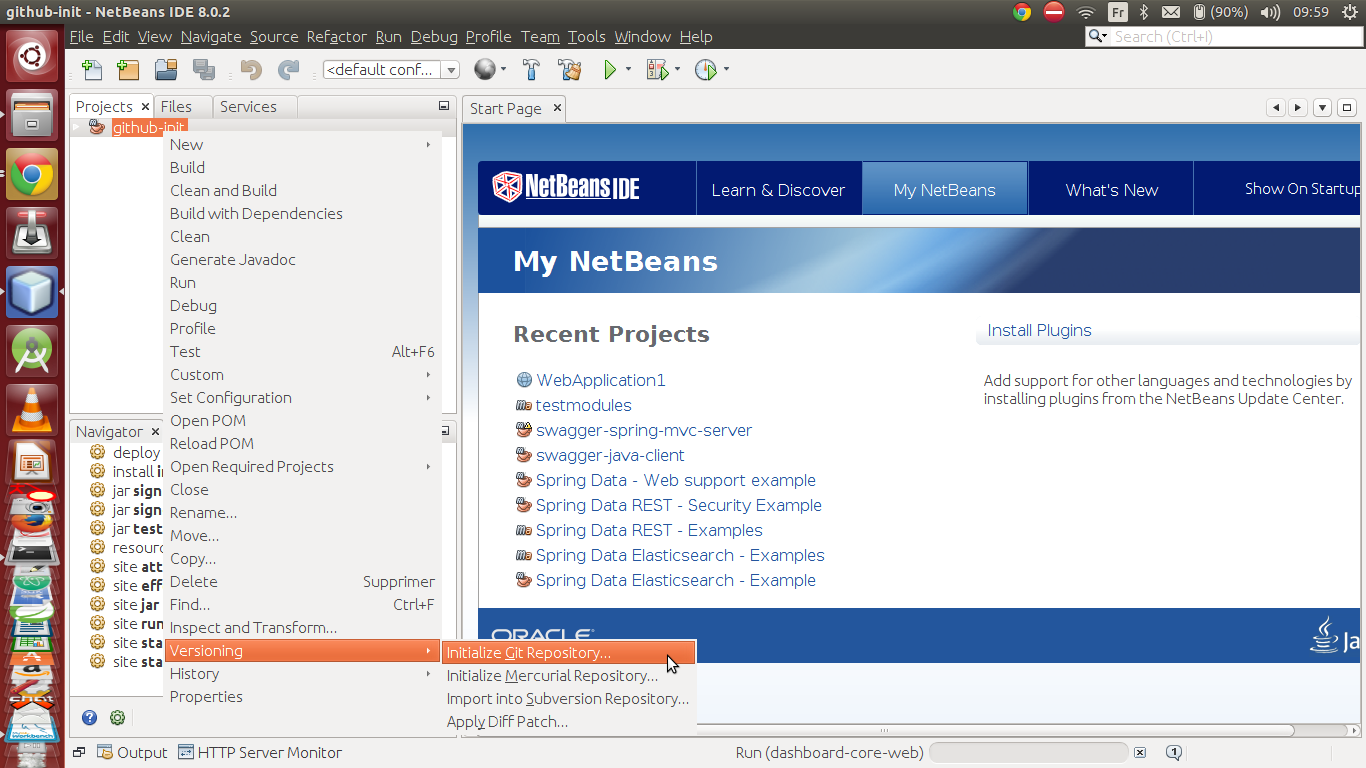The image size is (1366, 768).
Task: Click the Profile Project clock icon
Action: pos(706,70)
